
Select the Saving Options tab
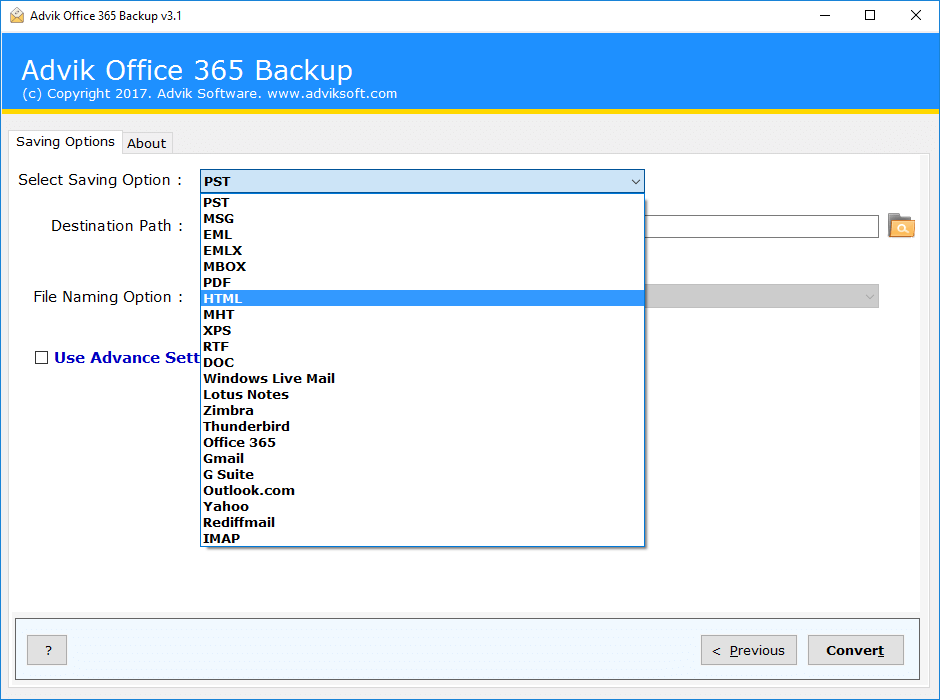[x=65, y=141]
